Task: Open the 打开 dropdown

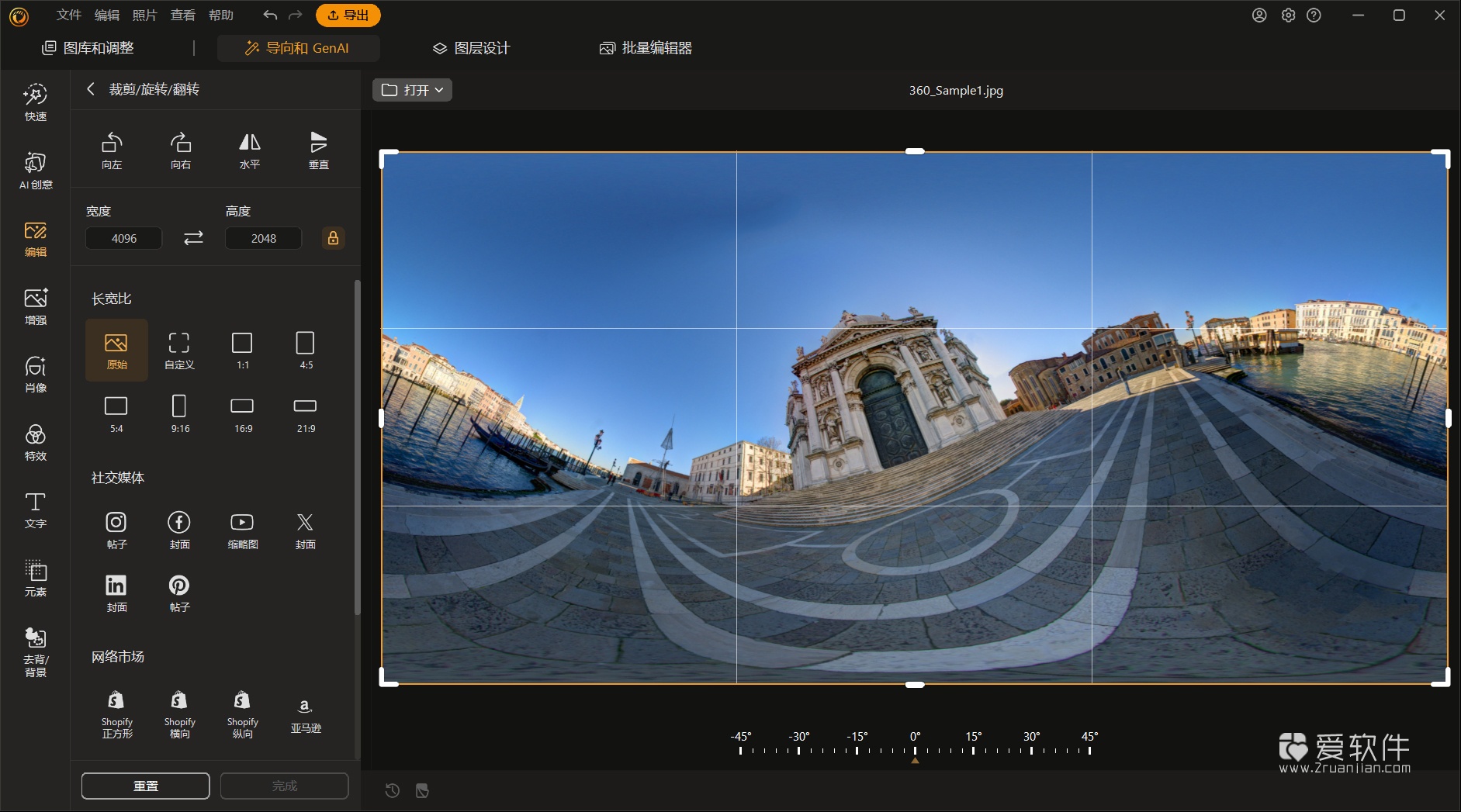Action: click(x=412, y=90)
